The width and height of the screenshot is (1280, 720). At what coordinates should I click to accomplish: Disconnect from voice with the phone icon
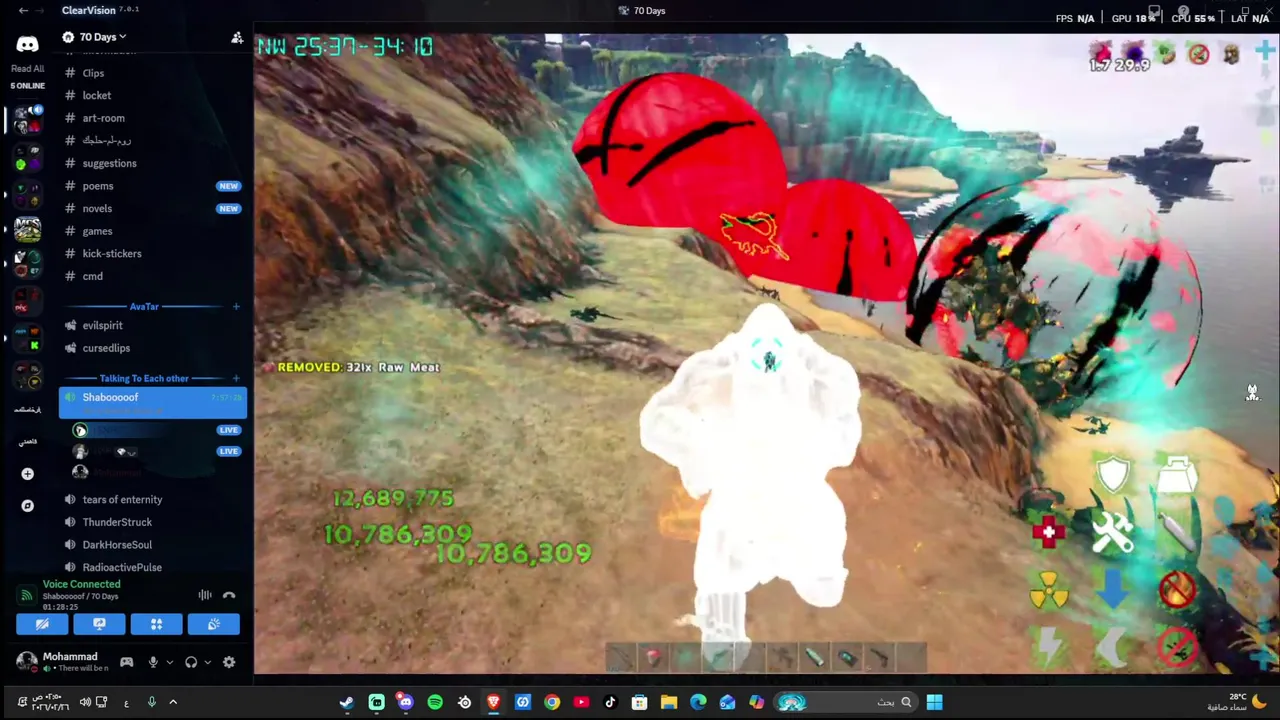[229, 595]
